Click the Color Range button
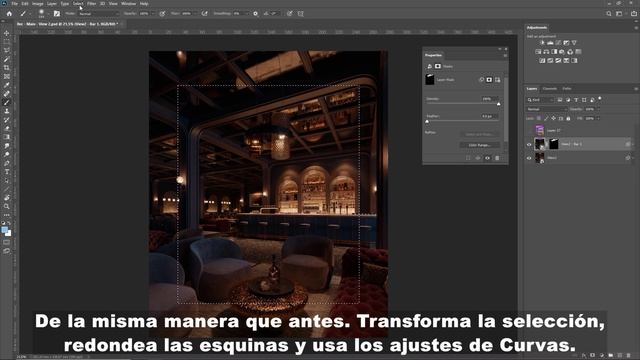This screenshot has height=360, width=640. [x=479, y=145]
